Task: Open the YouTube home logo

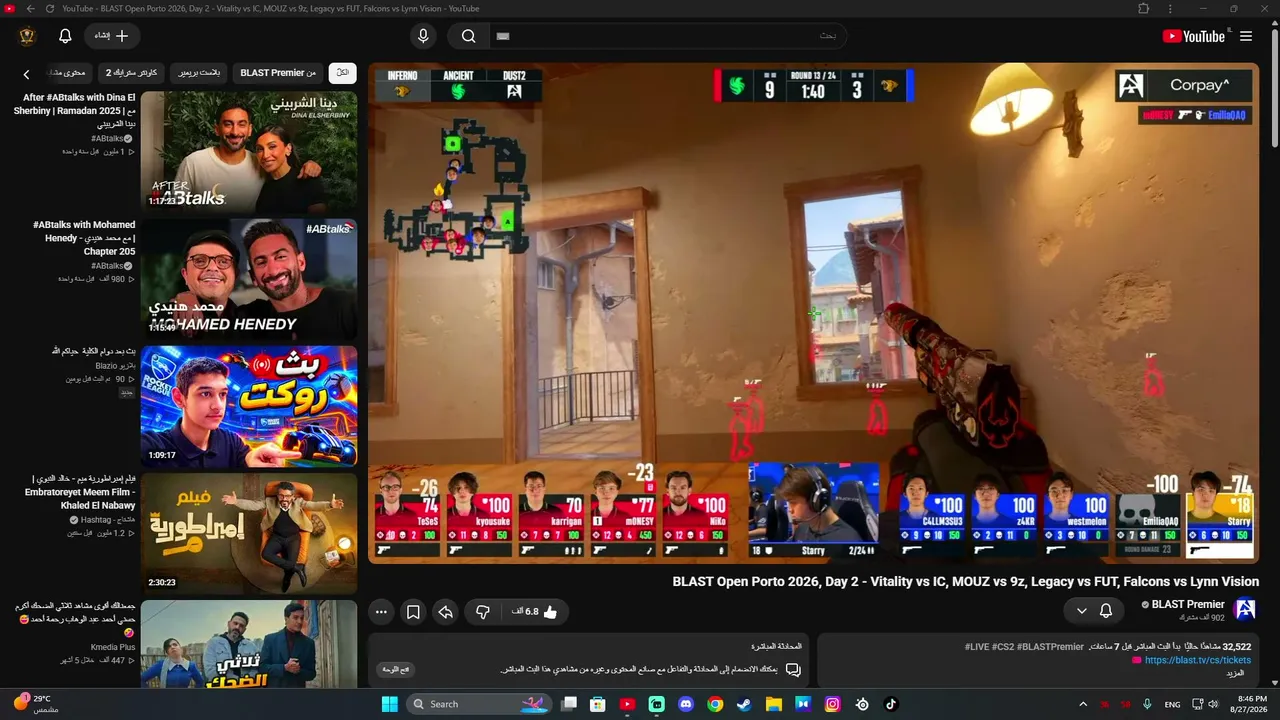Action: [1193, 36]
